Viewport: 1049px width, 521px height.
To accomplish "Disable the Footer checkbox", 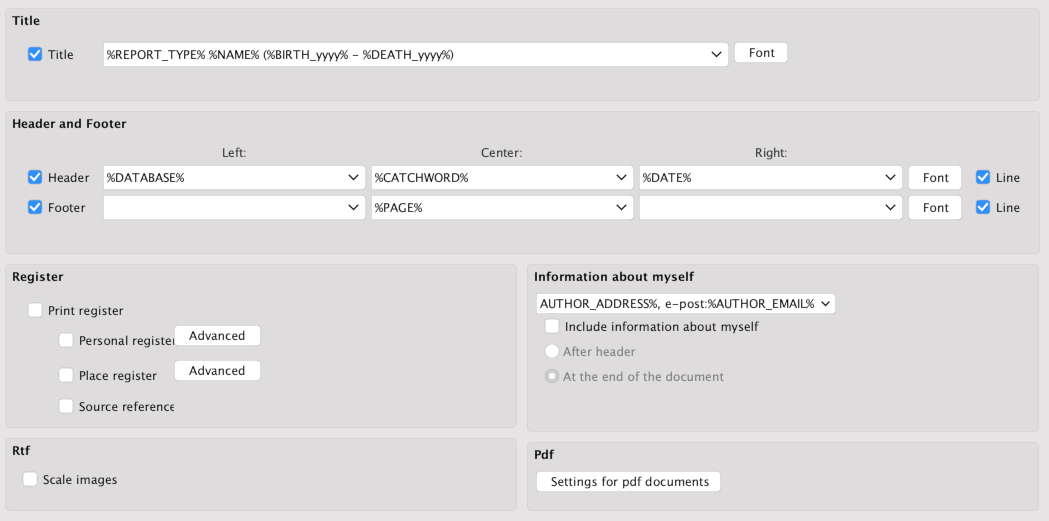I will 35,208.
